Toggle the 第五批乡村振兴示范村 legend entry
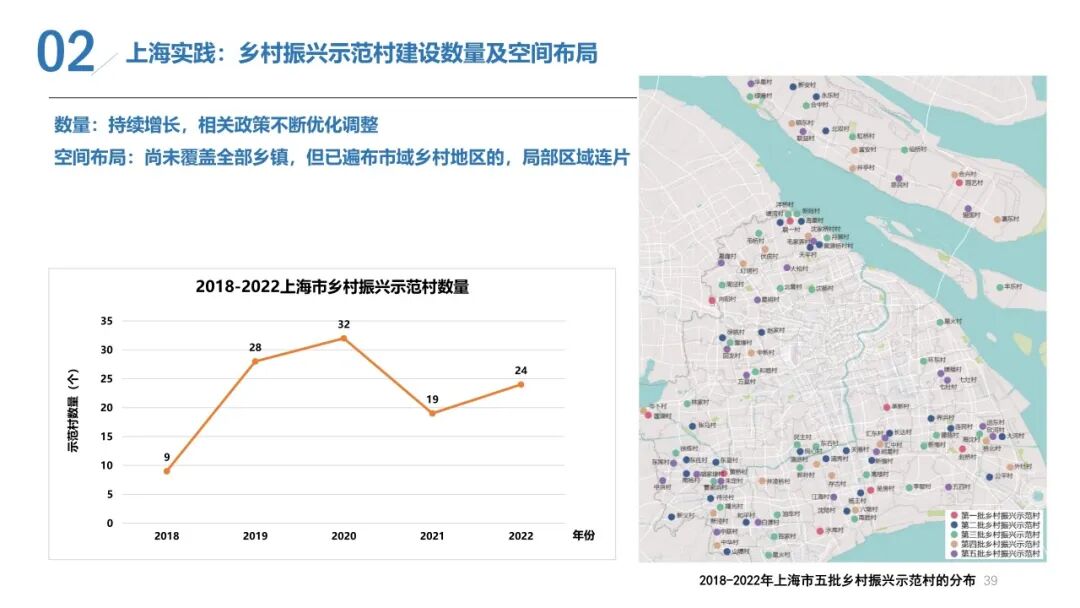Screen dimensions: 1080x608 pos(1001,555)
